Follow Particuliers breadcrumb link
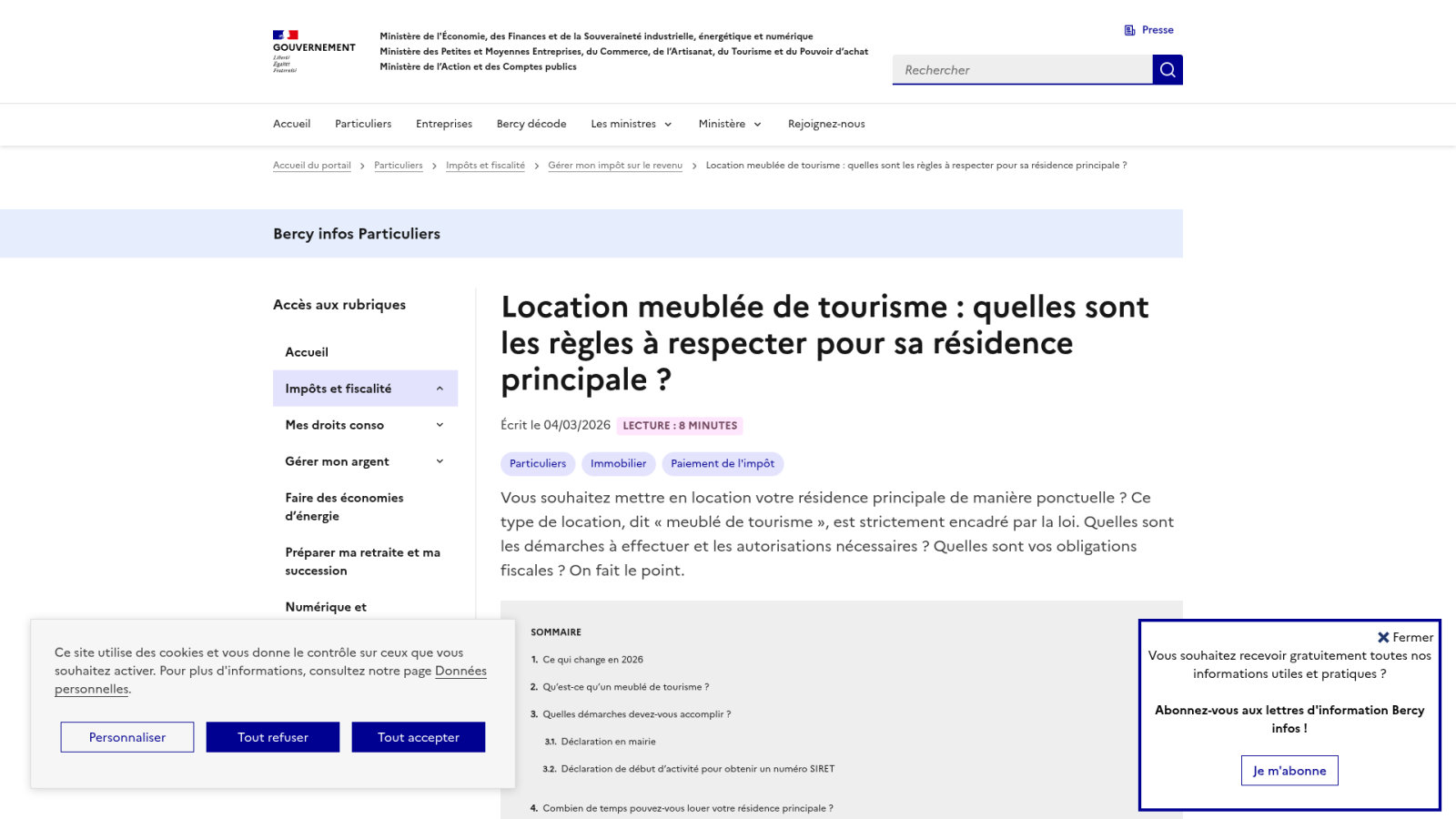The width and height of the screenshot is (1456, 819). (399, 166)
